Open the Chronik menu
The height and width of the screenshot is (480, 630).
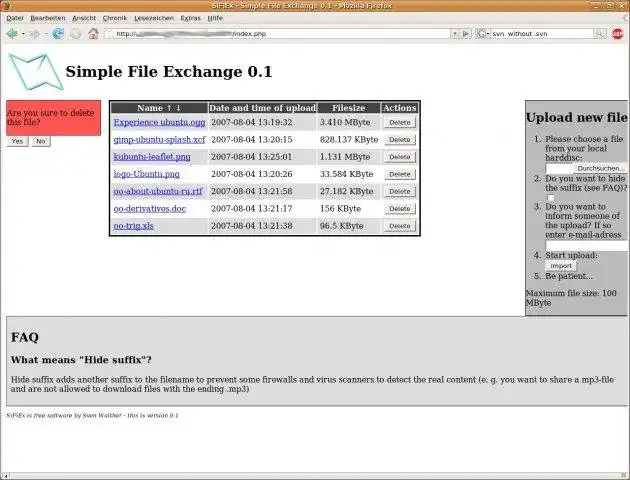pyautogui.click(x=115, y=18)
